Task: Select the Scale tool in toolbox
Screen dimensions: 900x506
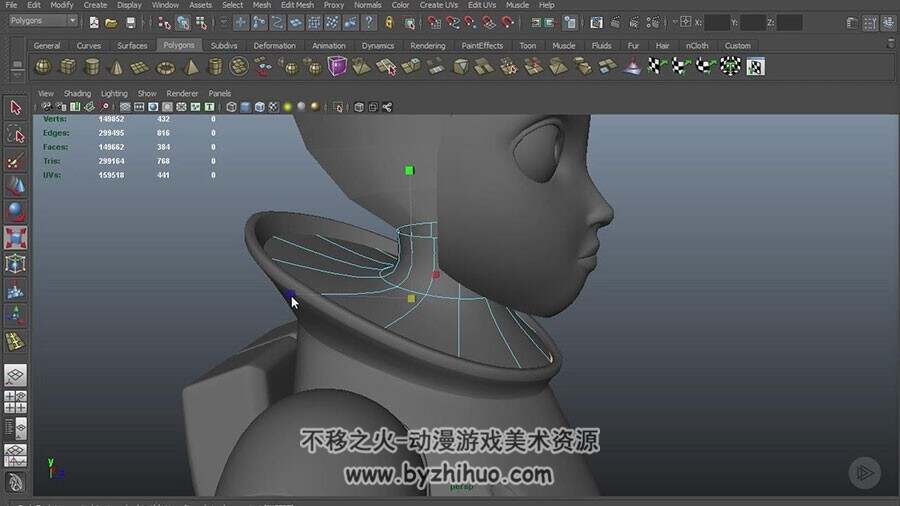Action: tap(15, 238)
